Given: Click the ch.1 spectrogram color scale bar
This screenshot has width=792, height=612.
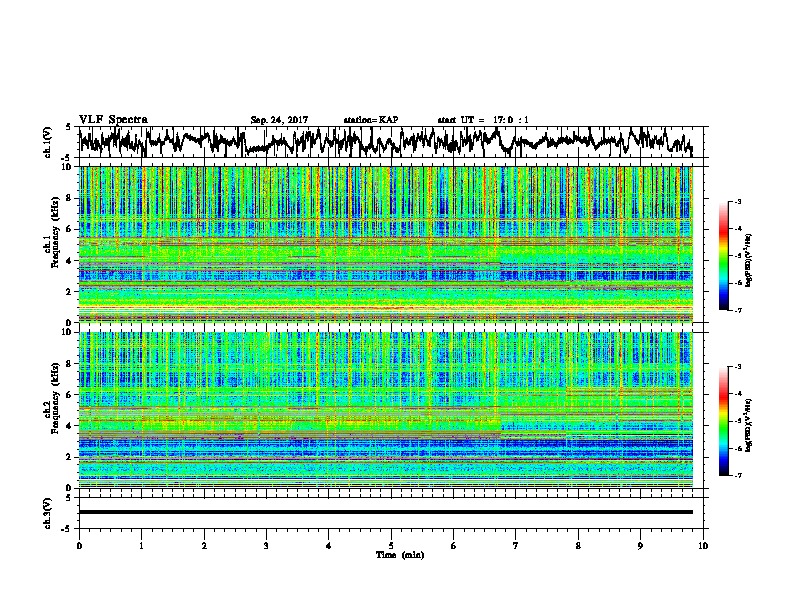Looking at the screenshot, I should (x=723, y=256).
